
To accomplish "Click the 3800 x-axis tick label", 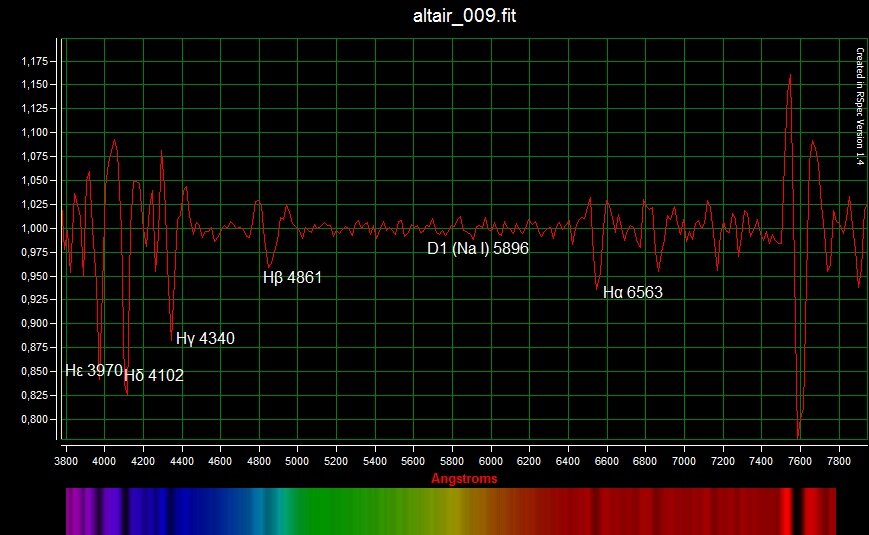I will 66,461.
